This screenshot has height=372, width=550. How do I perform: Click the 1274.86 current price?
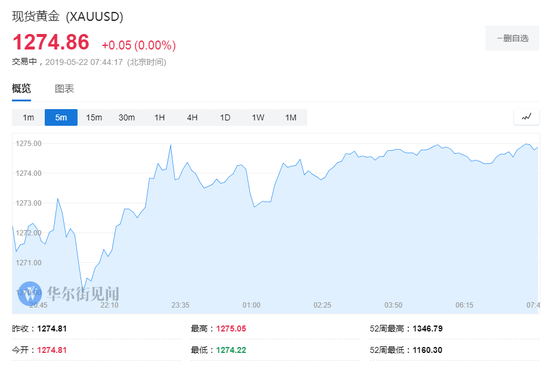click(x=51, y=42)
